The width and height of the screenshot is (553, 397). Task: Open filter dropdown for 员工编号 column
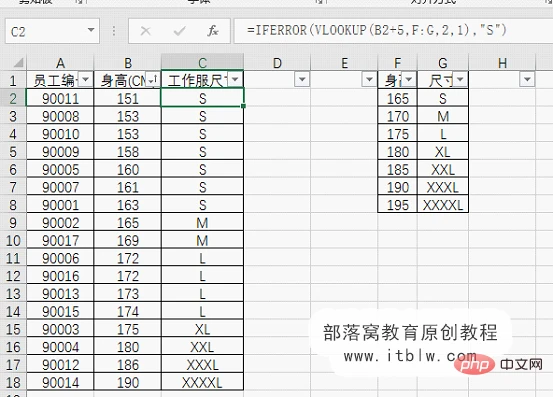(x=85, y=79)
